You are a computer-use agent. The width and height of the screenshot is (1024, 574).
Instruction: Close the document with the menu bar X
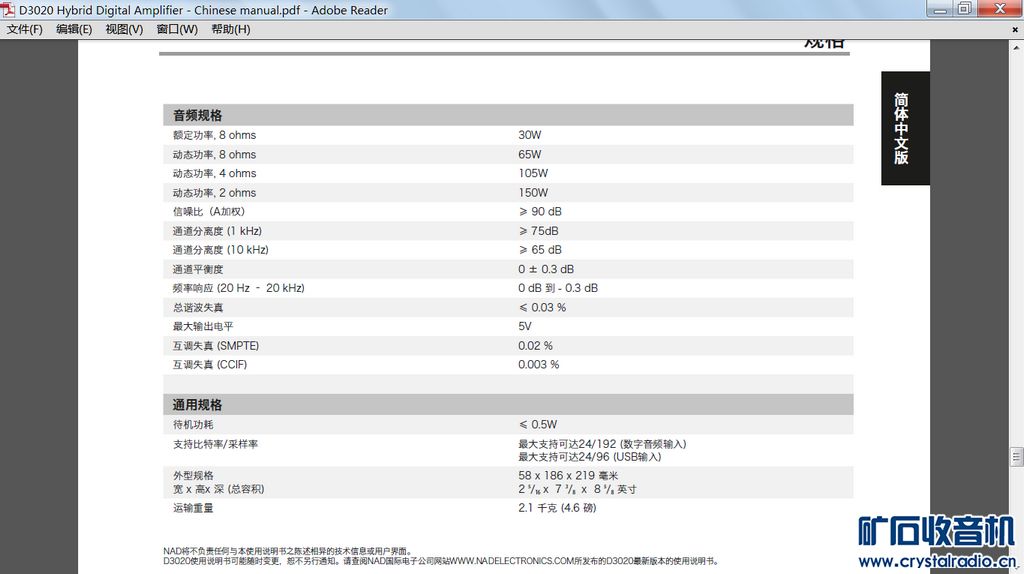(1015, 29)
